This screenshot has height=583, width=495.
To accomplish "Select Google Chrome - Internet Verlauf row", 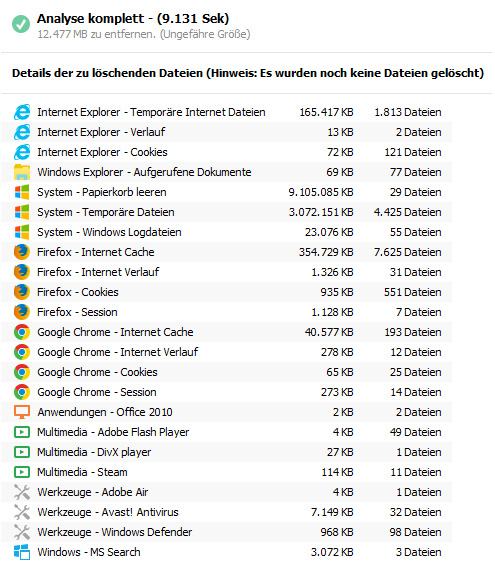I will click(x=228, y=352).
